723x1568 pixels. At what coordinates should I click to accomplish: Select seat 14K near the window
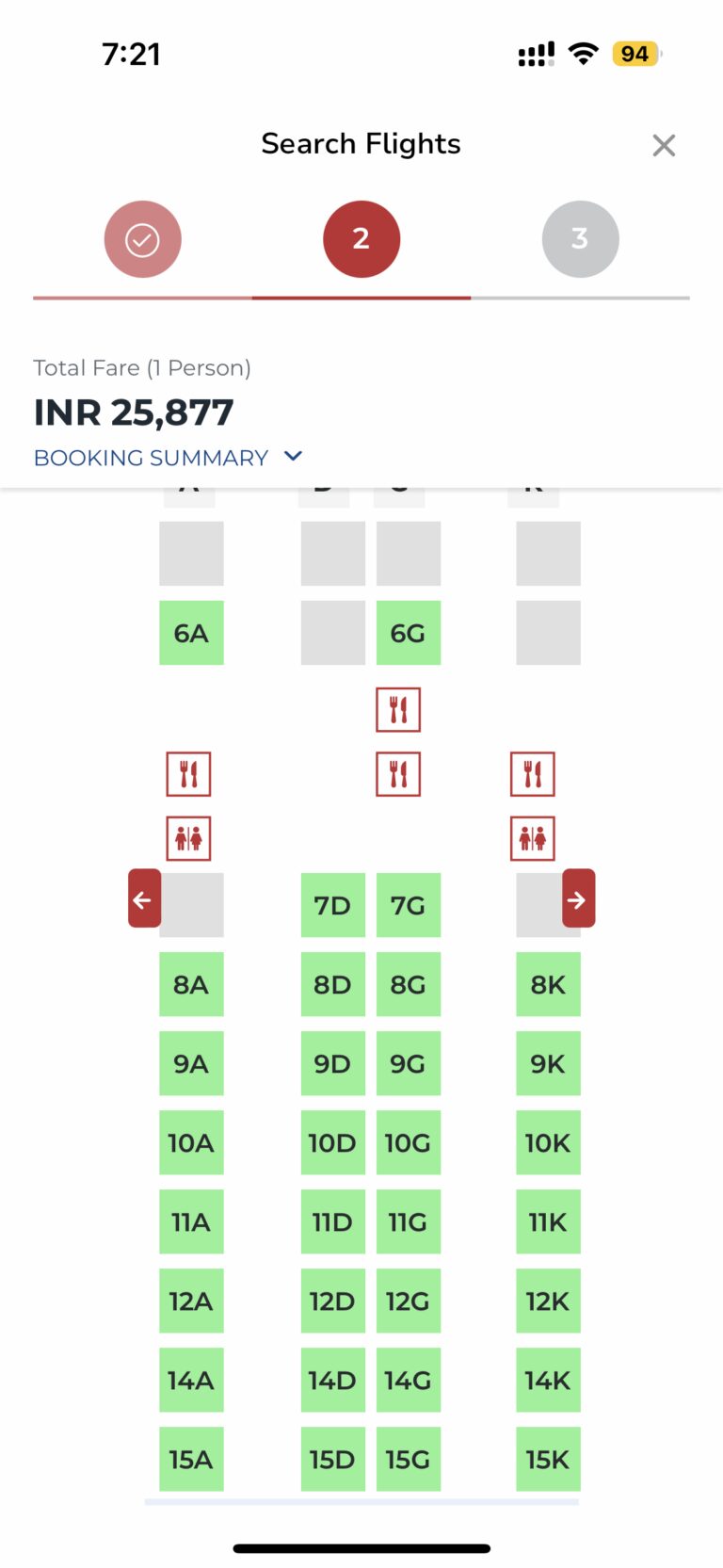(548, 1380)
